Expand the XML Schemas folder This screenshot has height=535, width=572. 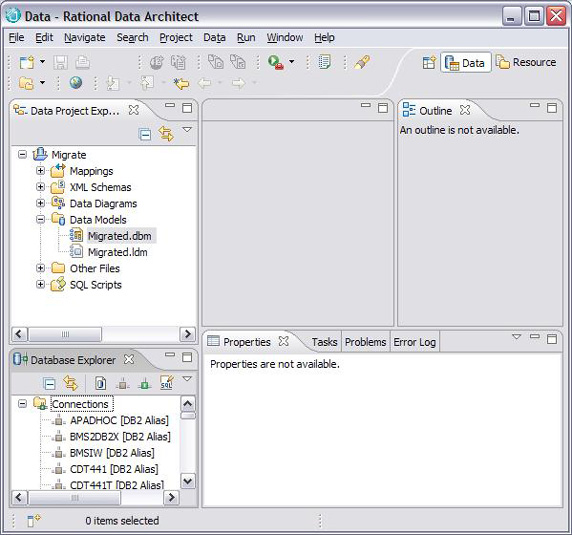(40, 187)
